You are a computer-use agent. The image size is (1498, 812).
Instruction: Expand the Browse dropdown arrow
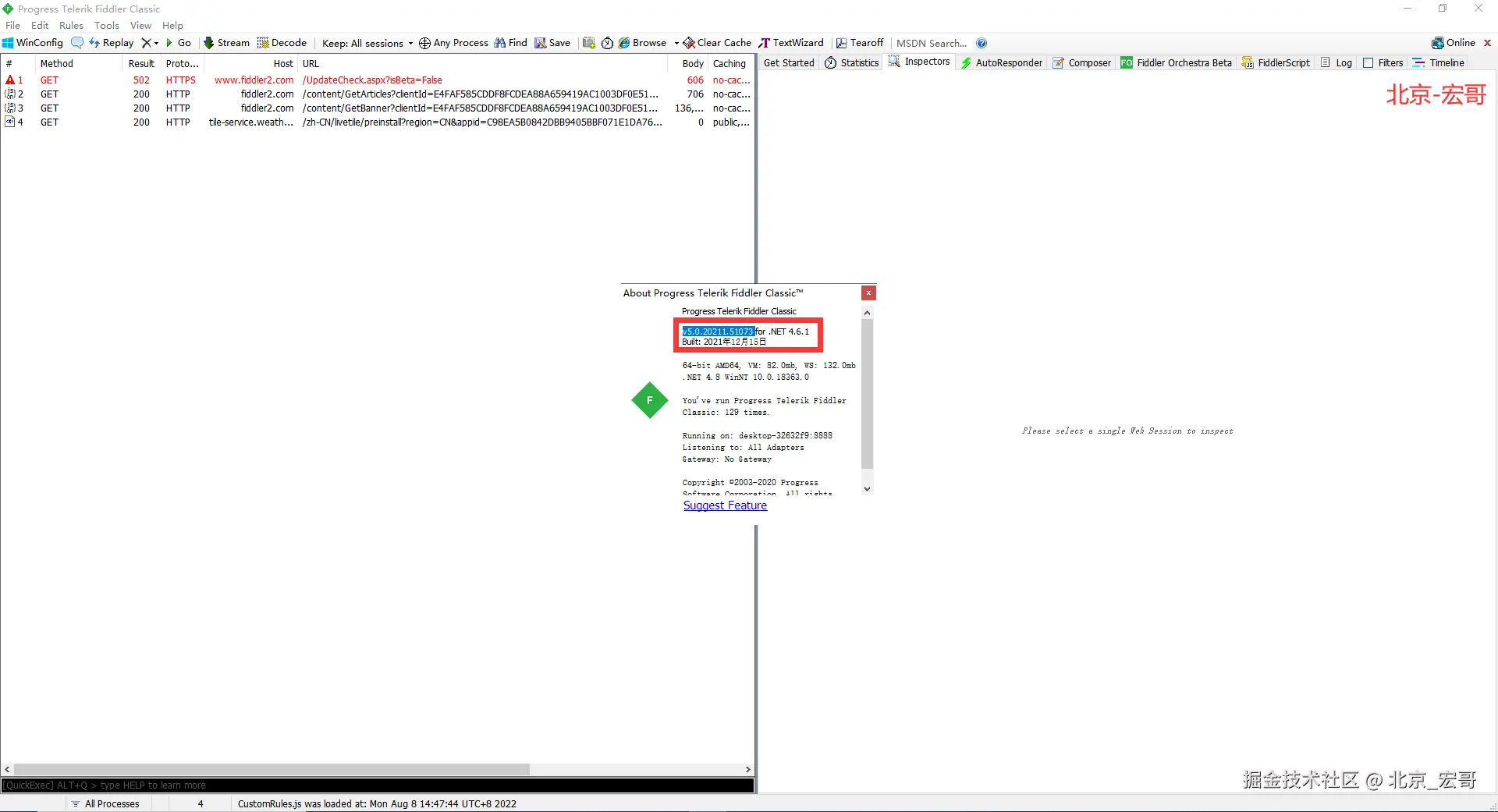[676, 43]
